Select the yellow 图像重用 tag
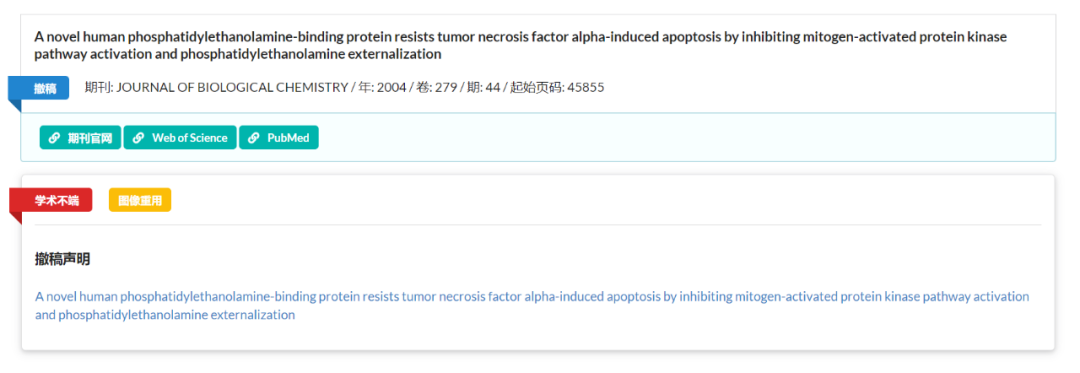The width and height of the screenshot is (1080, 373). coord(140,200)
